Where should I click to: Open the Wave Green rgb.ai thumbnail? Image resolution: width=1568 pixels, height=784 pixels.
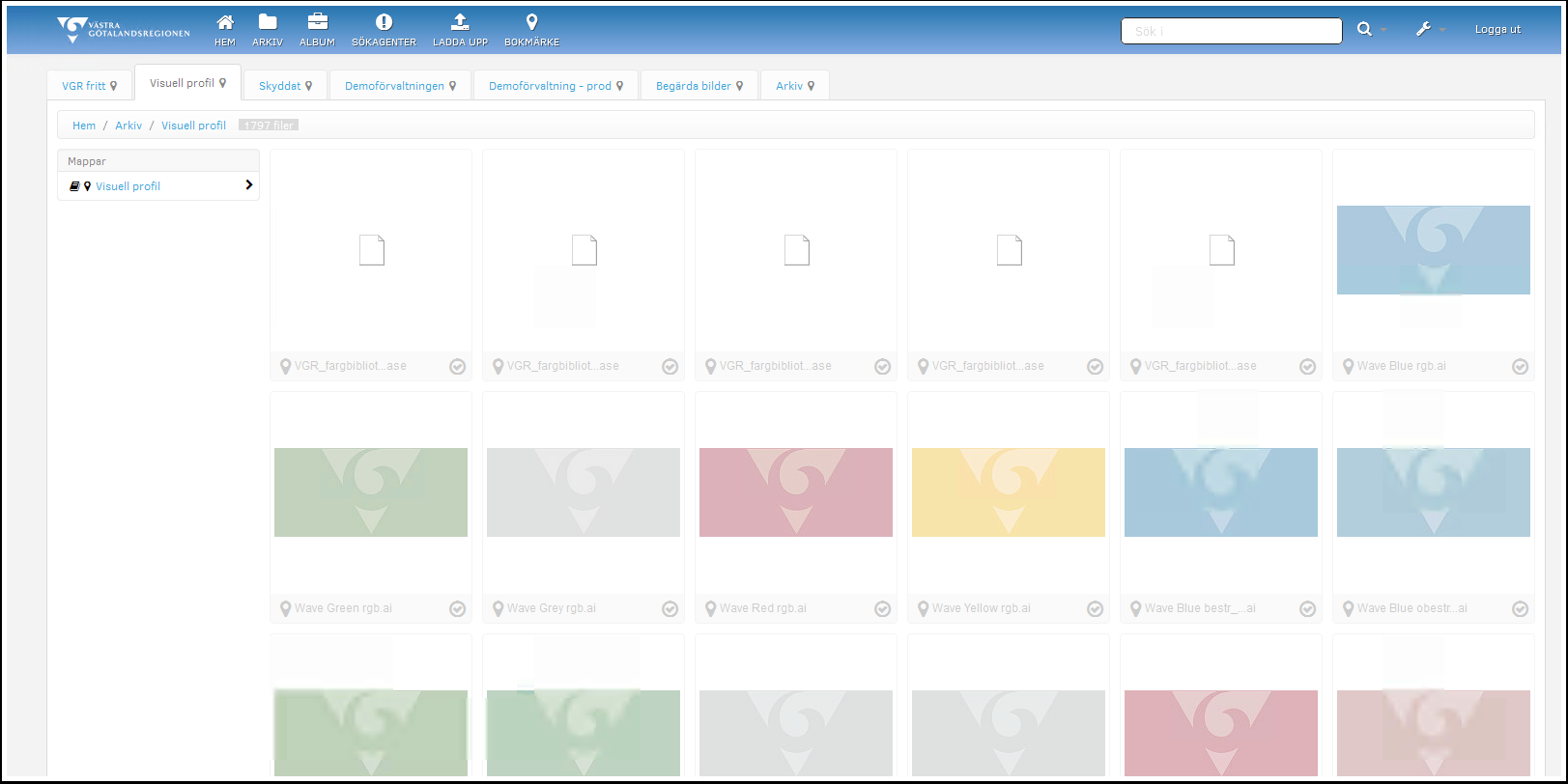click(x=371, y=492)
